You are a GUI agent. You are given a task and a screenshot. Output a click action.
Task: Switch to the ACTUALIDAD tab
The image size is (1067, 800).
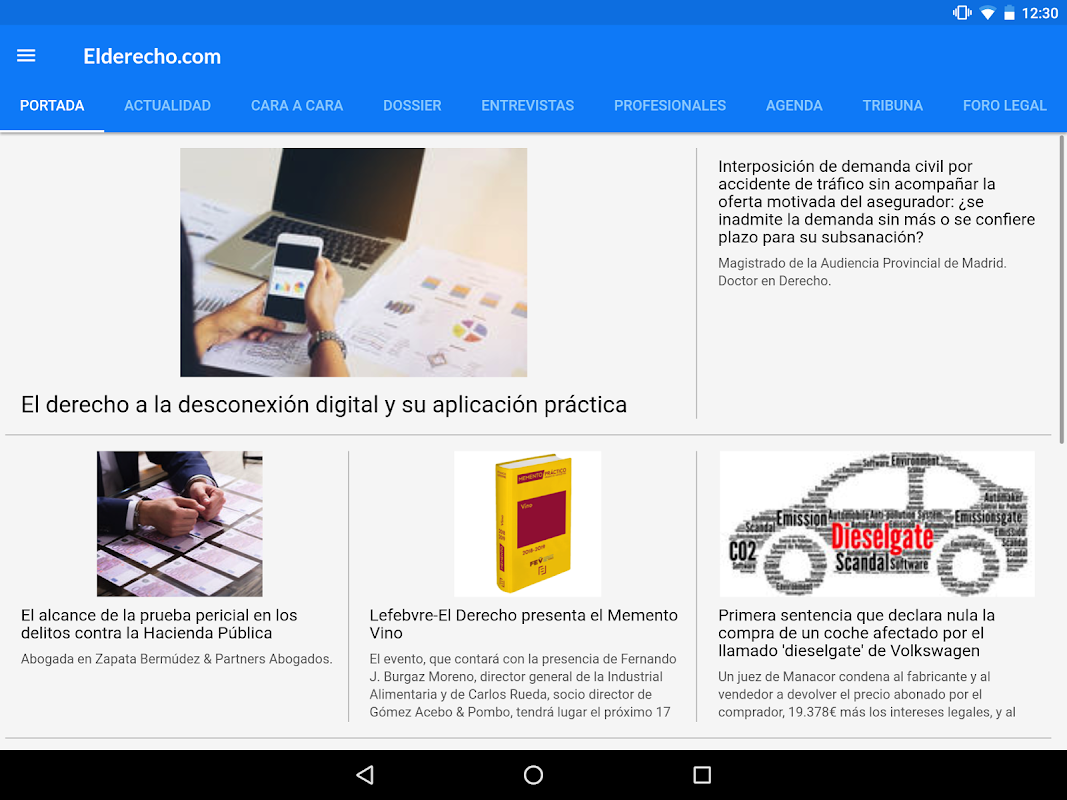click(x=167, y=106)
